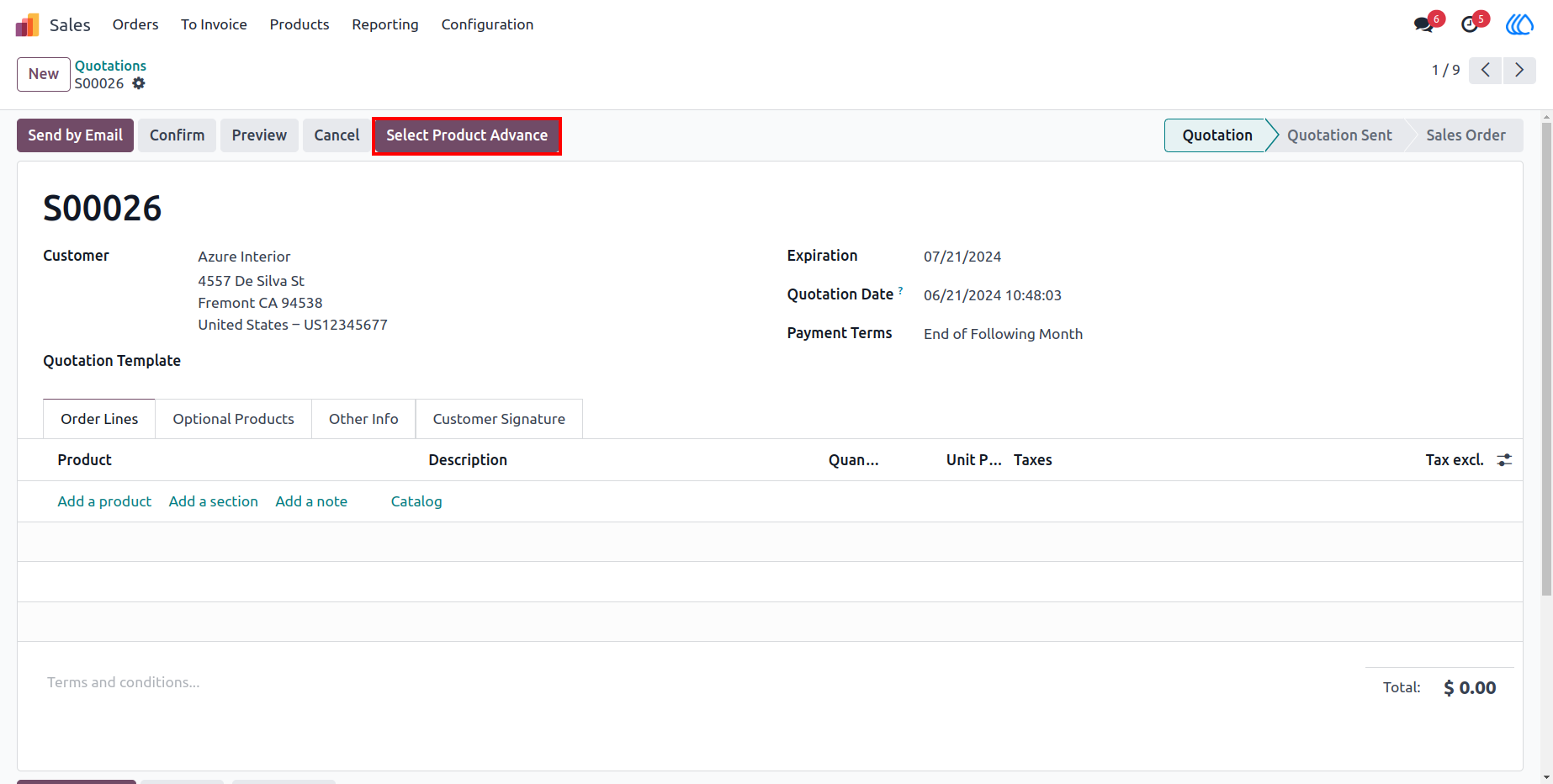Image resolution: width=1553 pixels, height=784 pixels.
Task: Click the vertical scrollbar
Action: click(1546, 358)
